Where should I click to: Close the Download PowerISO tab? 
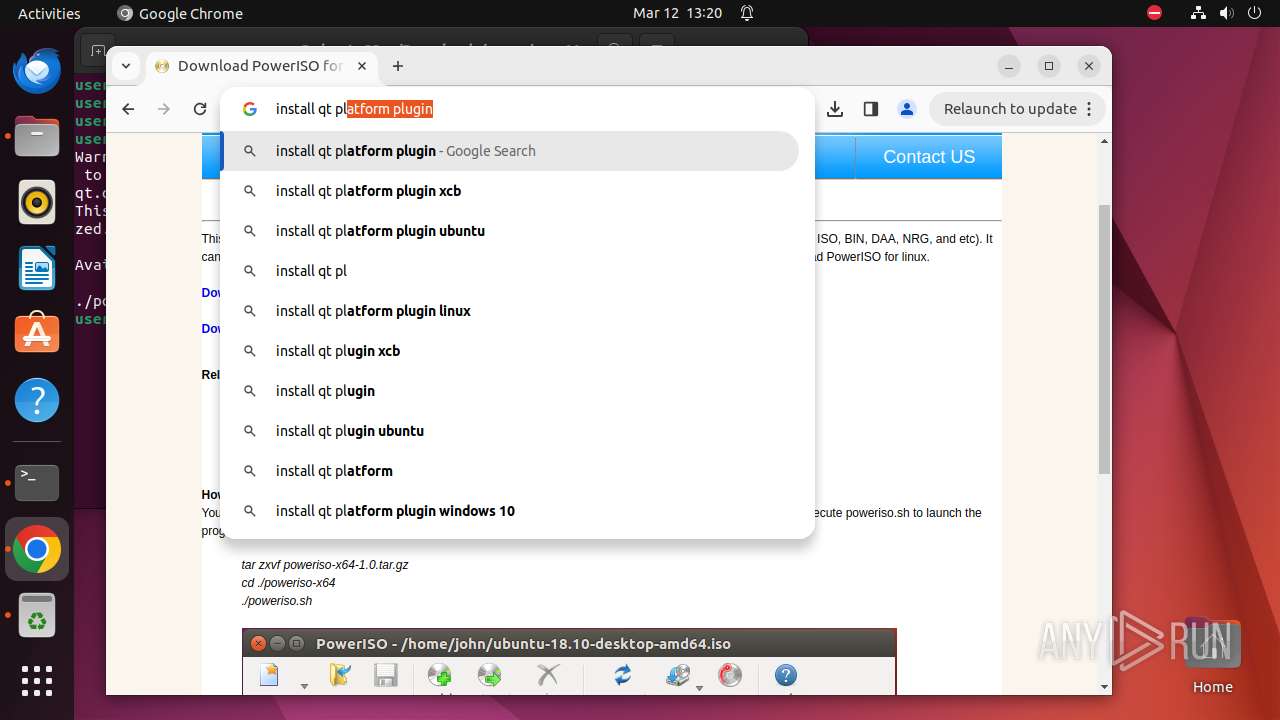pos(362,66)
